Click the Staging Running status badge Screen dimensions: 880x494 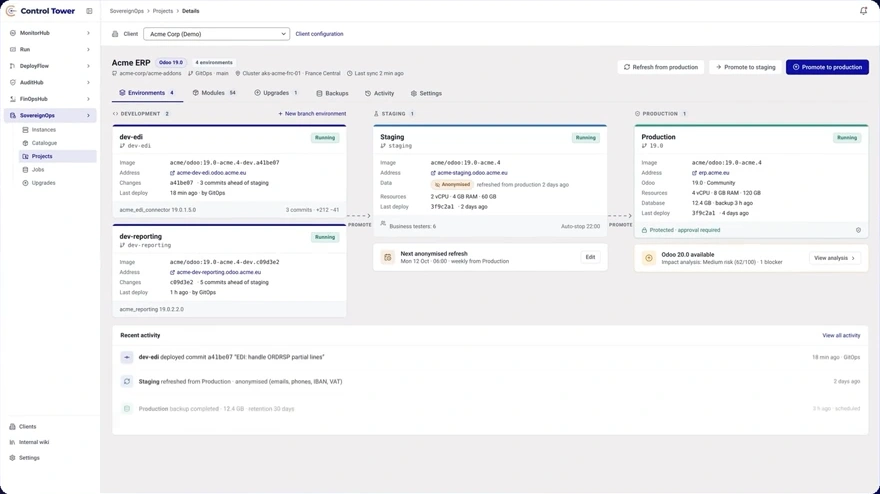click(585, 138)
